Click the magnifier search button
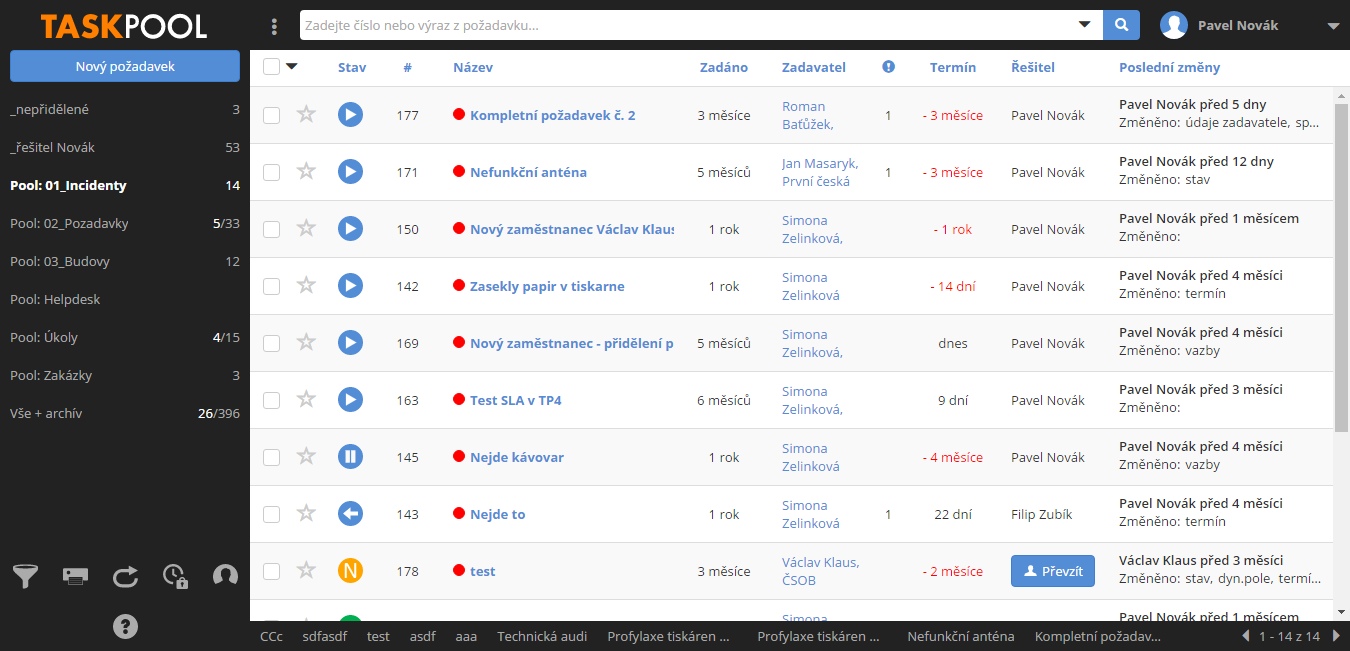 coord(1121,25)
